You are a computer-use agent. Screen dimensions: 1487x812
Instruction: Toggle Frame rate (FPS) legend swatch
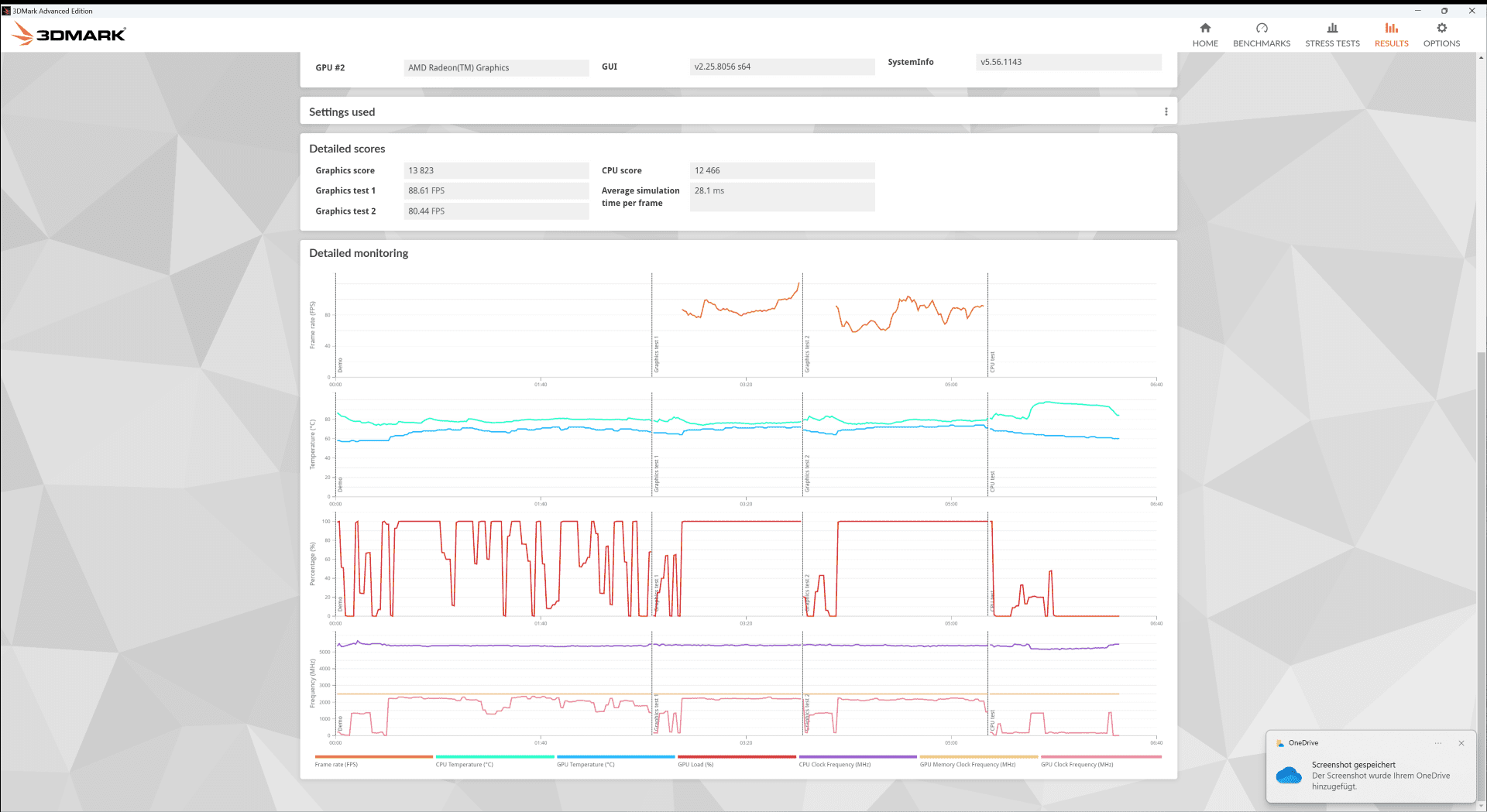coord(373,756)
